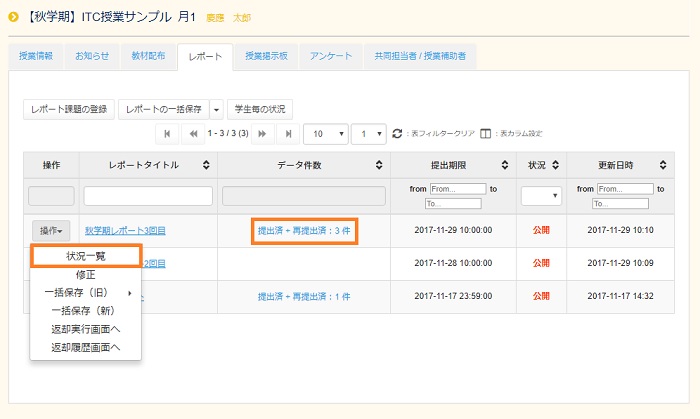Go to the next table page icon

[263, 133]
